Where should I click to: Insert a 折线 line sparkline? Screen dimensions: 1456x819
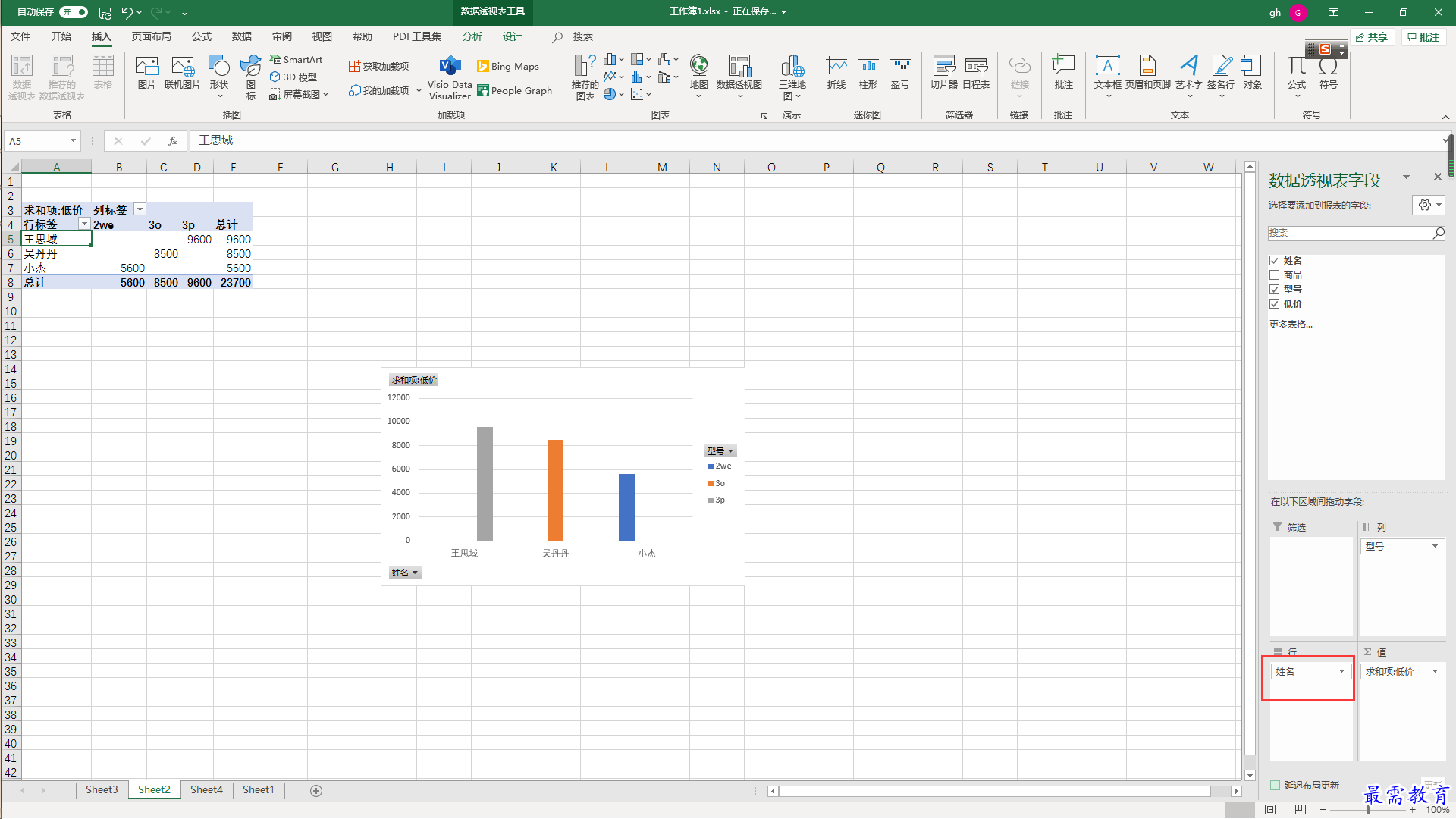[x=836, y=73]
